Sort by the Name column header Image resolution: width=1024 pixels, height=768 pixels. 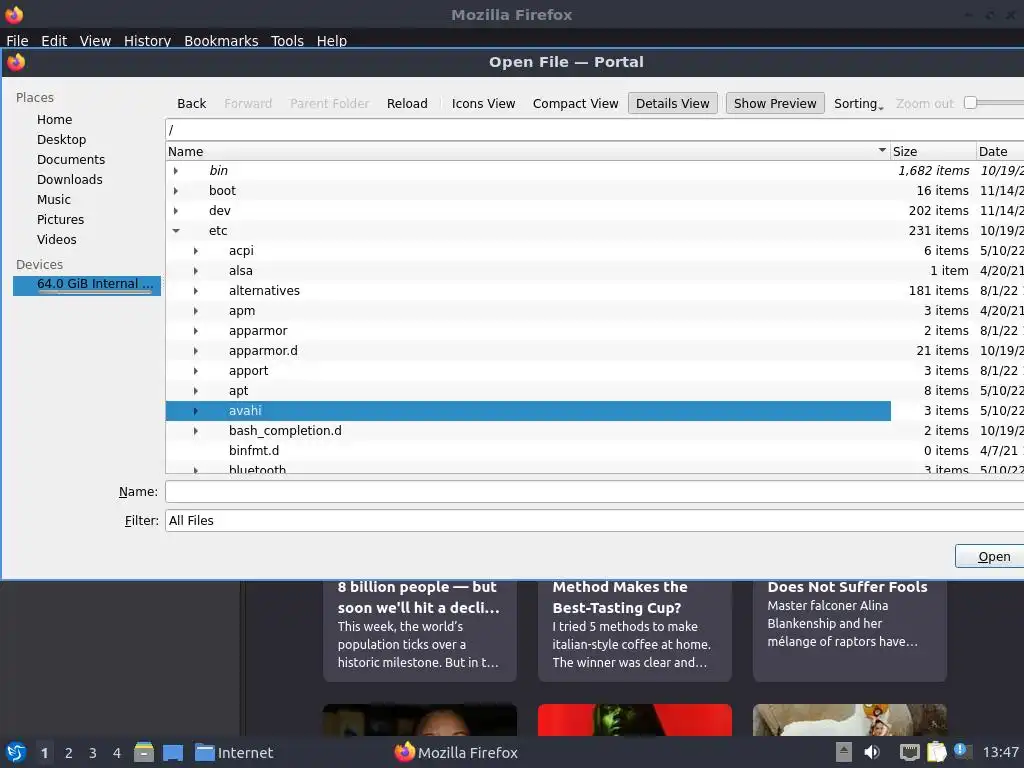click(528, 152)
